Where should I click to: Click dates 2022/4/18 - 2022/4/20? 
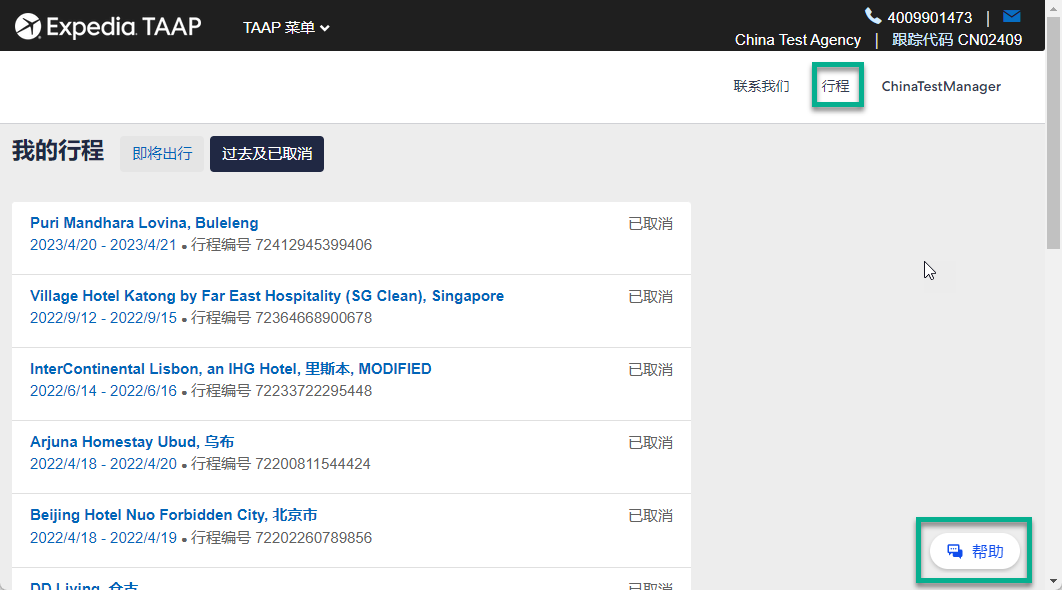pos(103,464)
